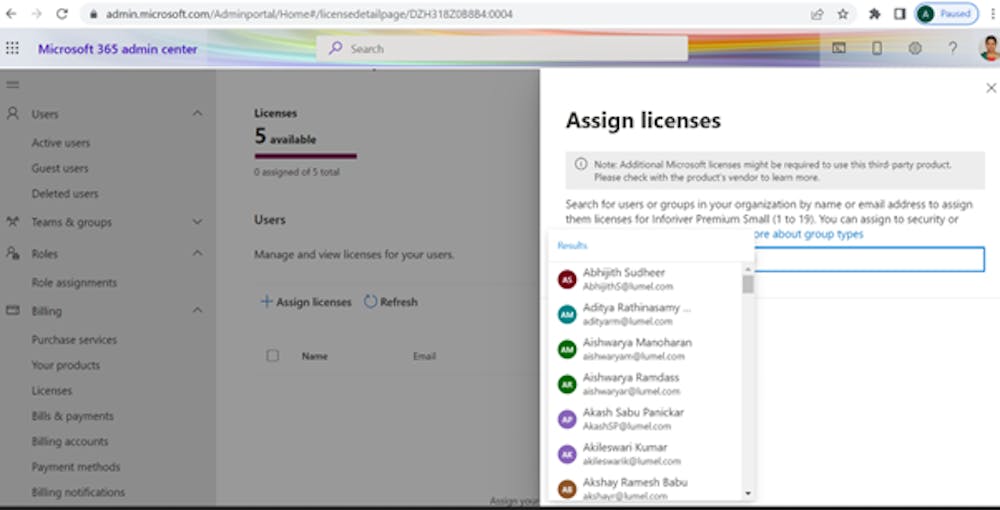Collapse the Billing section chevron
The width and height of the screenshot is (1000, 510).
(197, 310)
